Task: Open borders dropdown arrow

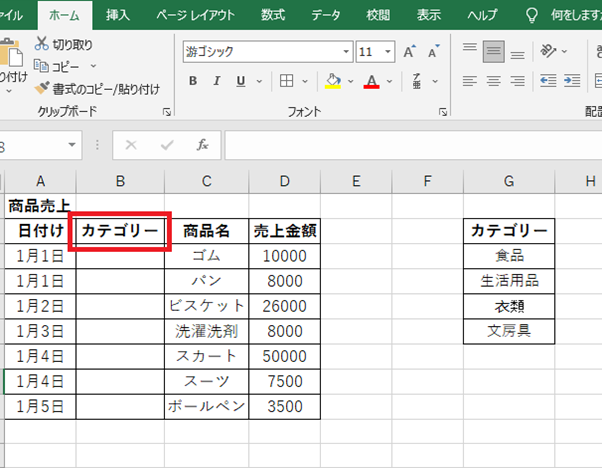Action: click(305, 81)
